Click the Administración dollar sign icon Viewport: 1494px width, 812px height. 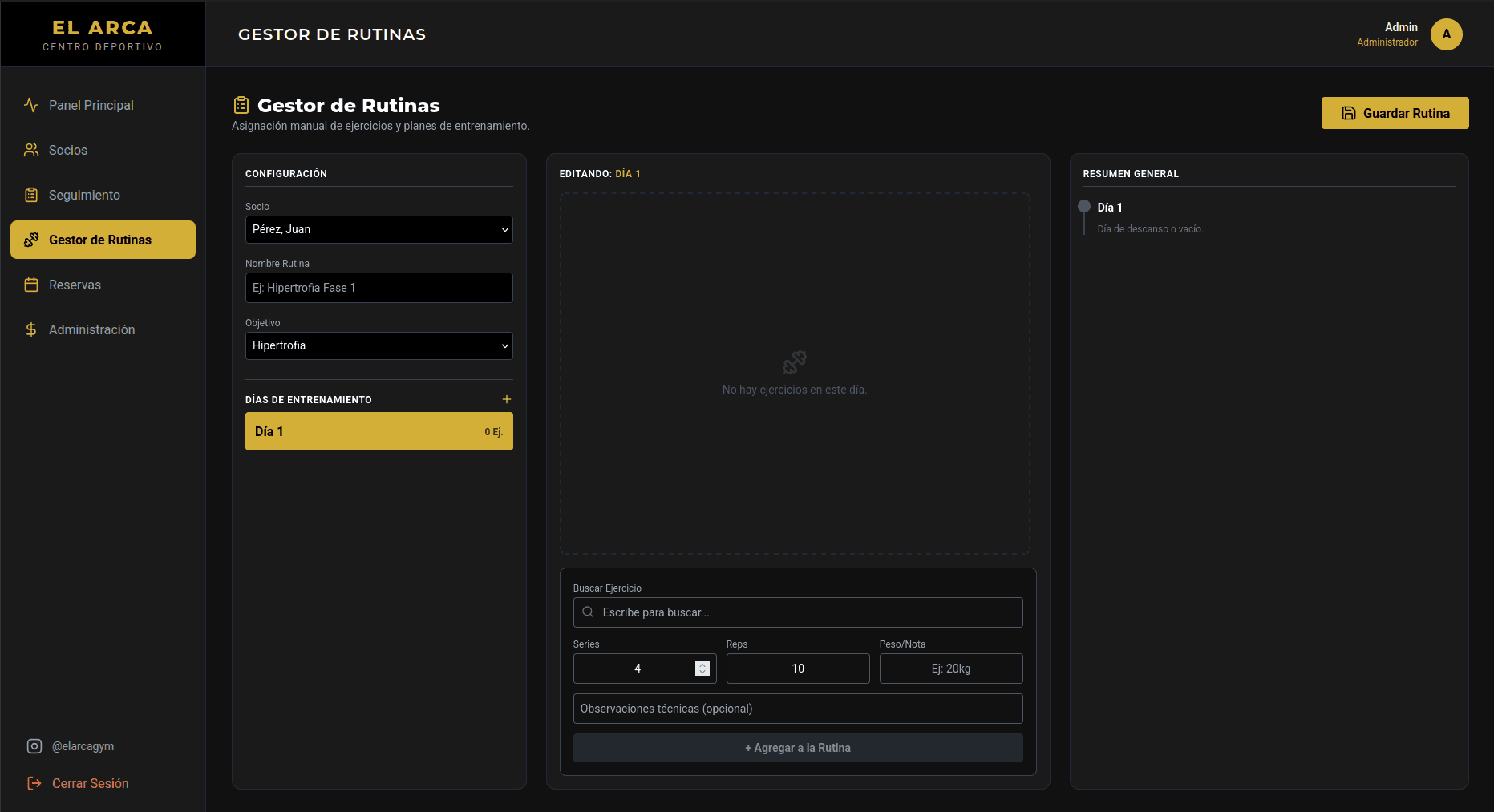tap(31, 329)
